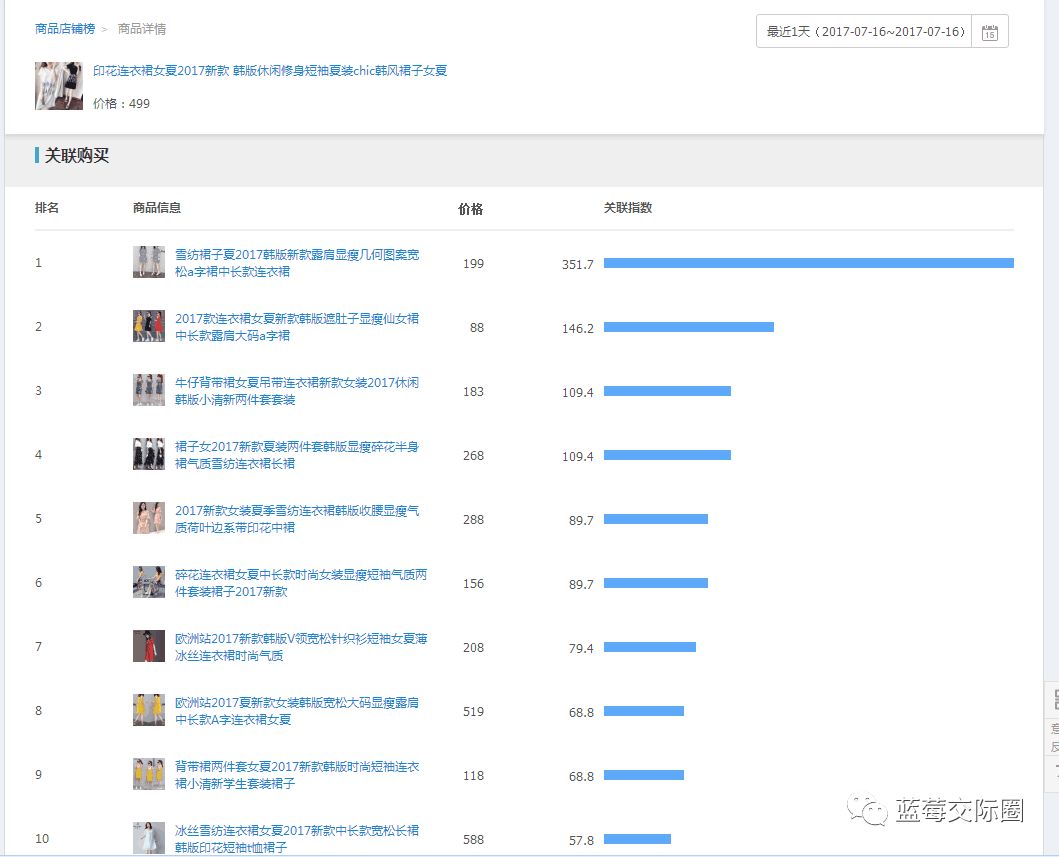
Task: Open rank 7 product link 欧洲站2017新款韩版V领
Action: pos(301,647)
